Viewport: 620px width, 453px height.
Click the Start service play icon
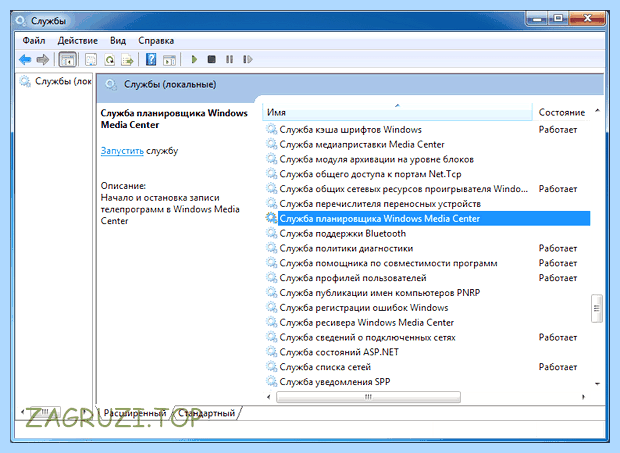pyautogui.click(x=194, y=59)
